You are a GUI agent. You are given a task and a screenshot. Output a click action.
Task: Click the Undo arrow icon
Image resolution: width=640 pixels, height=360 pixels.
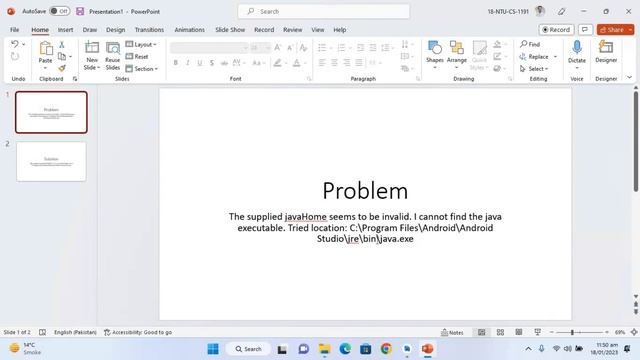click(x=15, y=44)
